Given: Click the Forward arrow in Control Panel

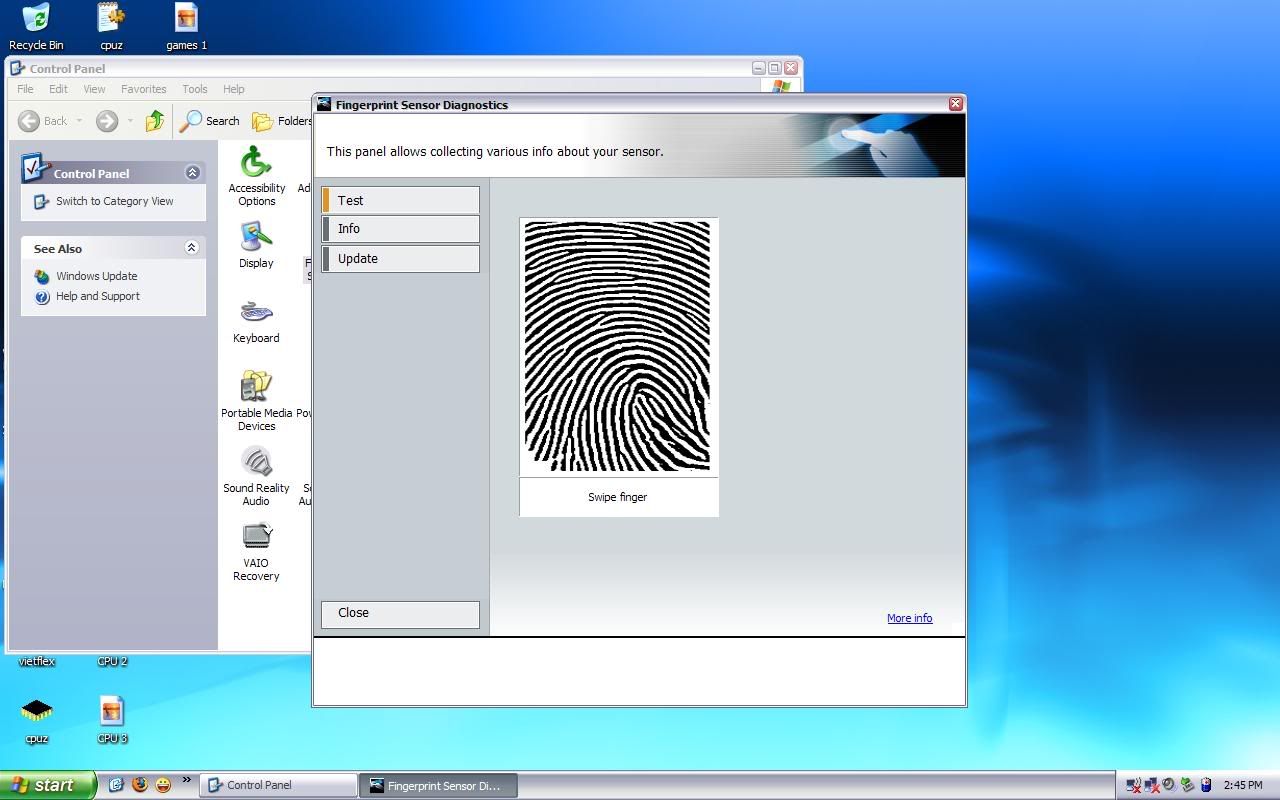Looking at the screenshot, I should point(107,121).
